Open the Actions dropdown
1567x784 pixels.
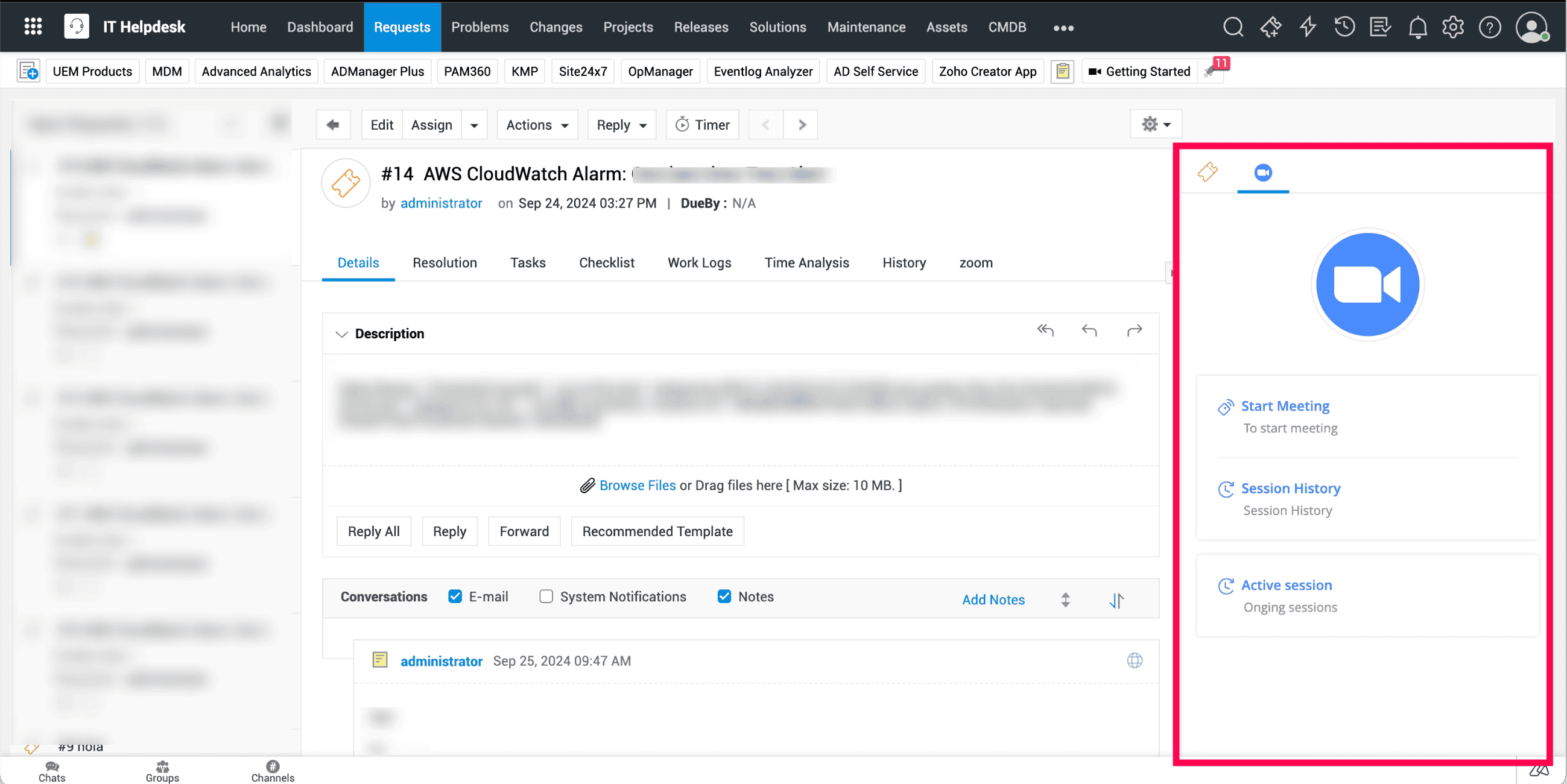tap(537, 125)
